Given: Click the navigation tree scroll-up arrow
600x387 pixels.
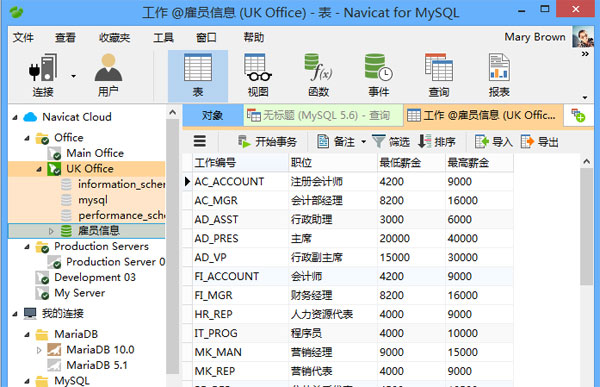Looking at the screenshot, I should tap(173, 112).
